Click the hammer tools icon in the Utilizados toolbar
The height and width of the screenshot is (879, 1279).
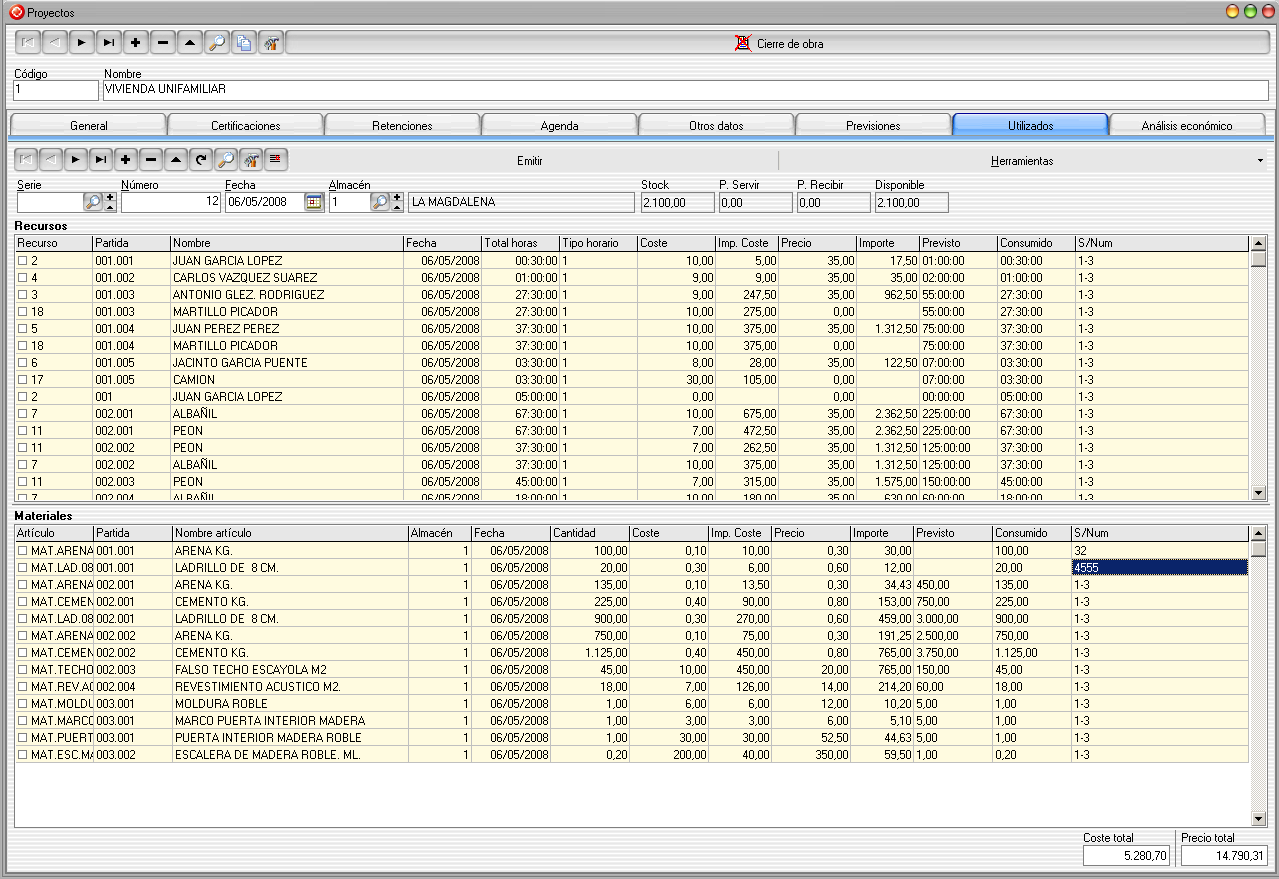click(x=250, y=160)
